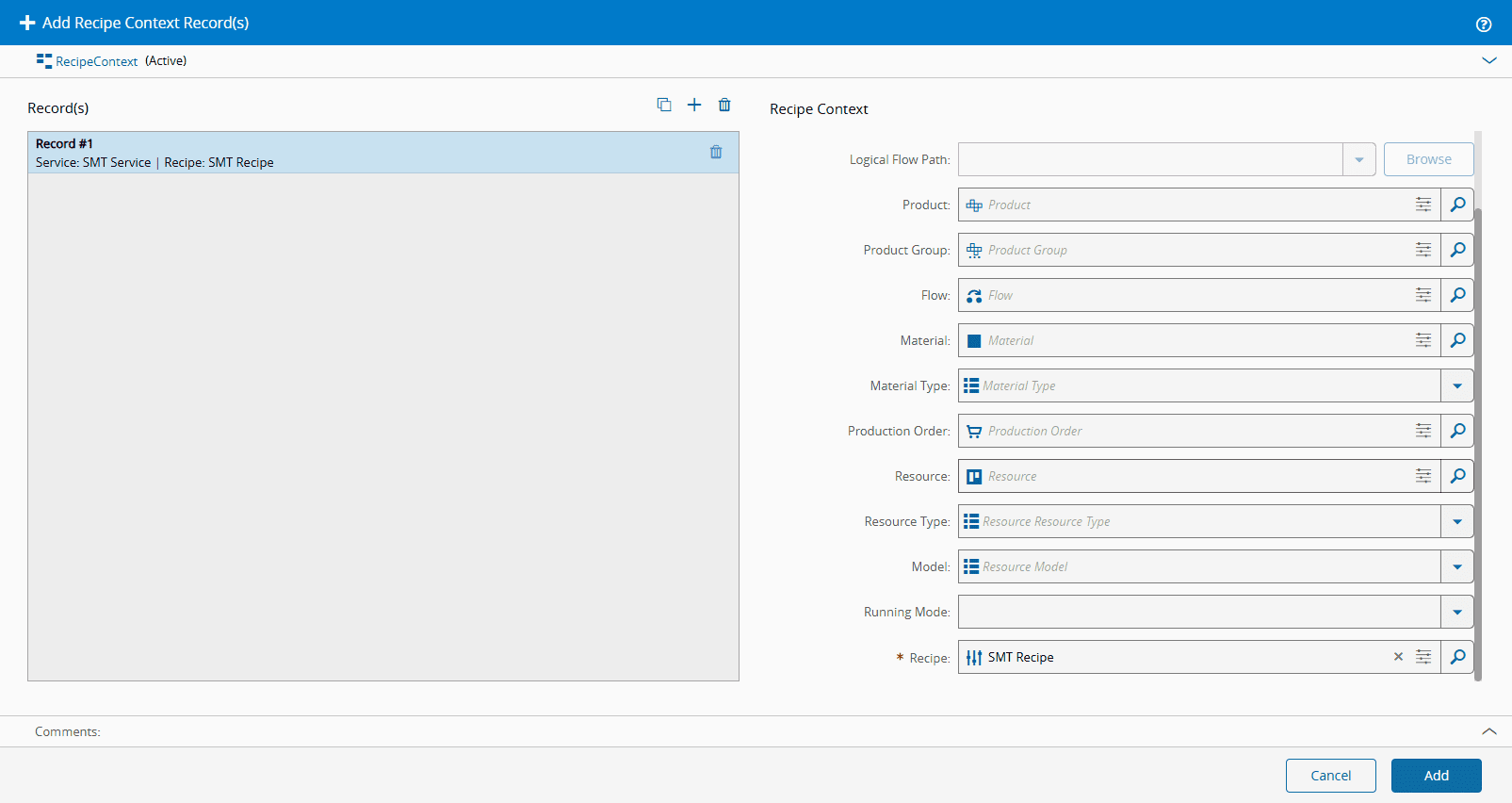Remove Record #1 with its trash icon
The height and width of the screenshot is (803, 1512).
716,152
